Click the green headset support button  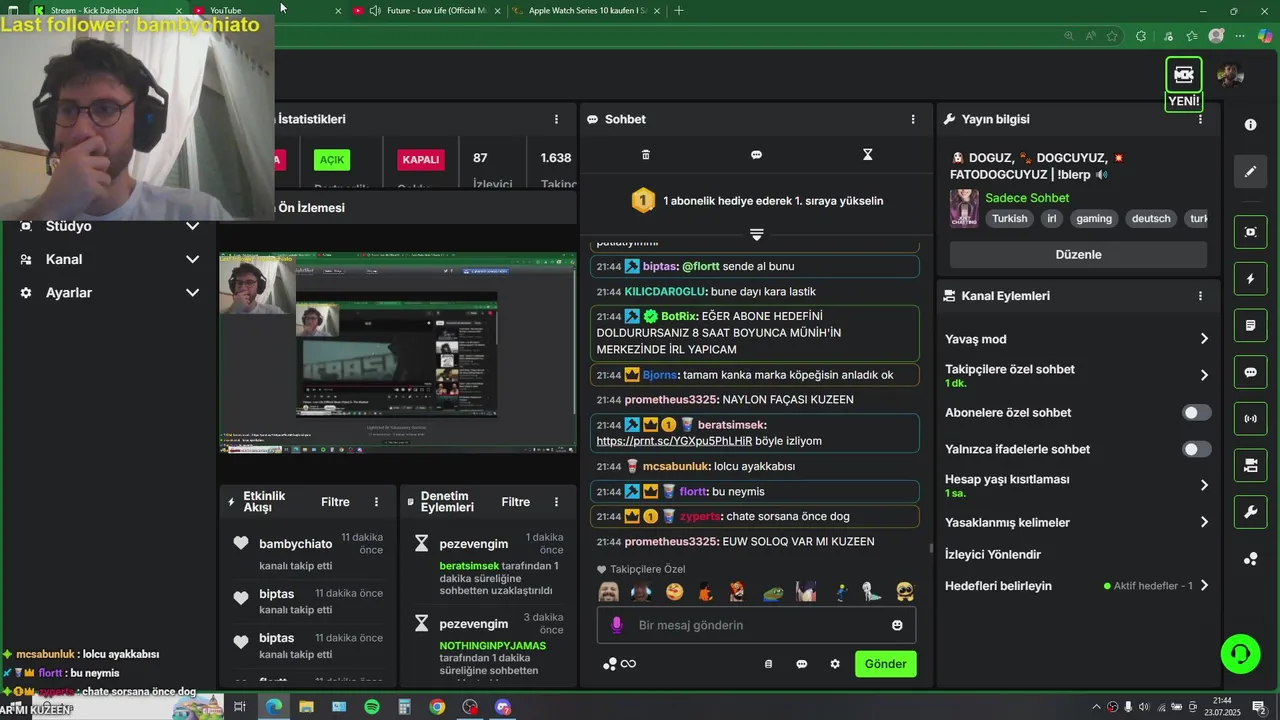click(1240, 654)
